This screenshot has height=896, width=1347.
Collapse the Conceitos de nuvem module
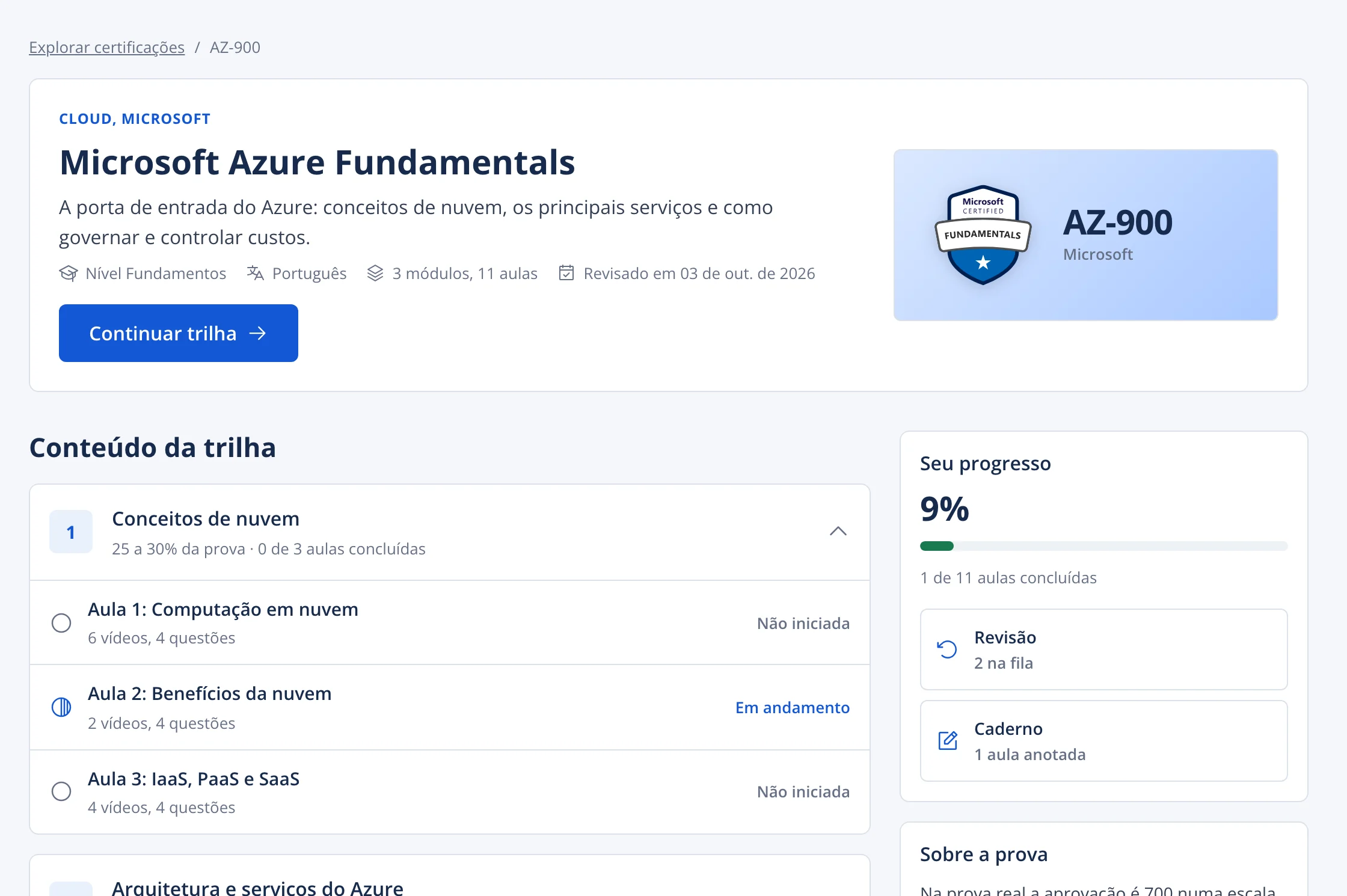click(x=838, y=532)
